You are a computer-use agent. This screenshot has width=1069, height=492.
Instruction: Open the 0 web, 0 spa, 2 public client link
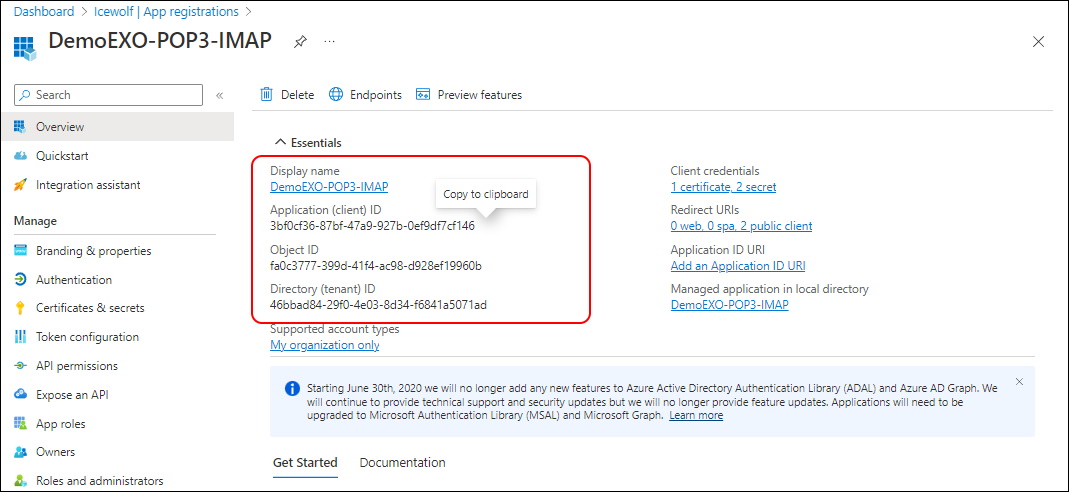741,226
